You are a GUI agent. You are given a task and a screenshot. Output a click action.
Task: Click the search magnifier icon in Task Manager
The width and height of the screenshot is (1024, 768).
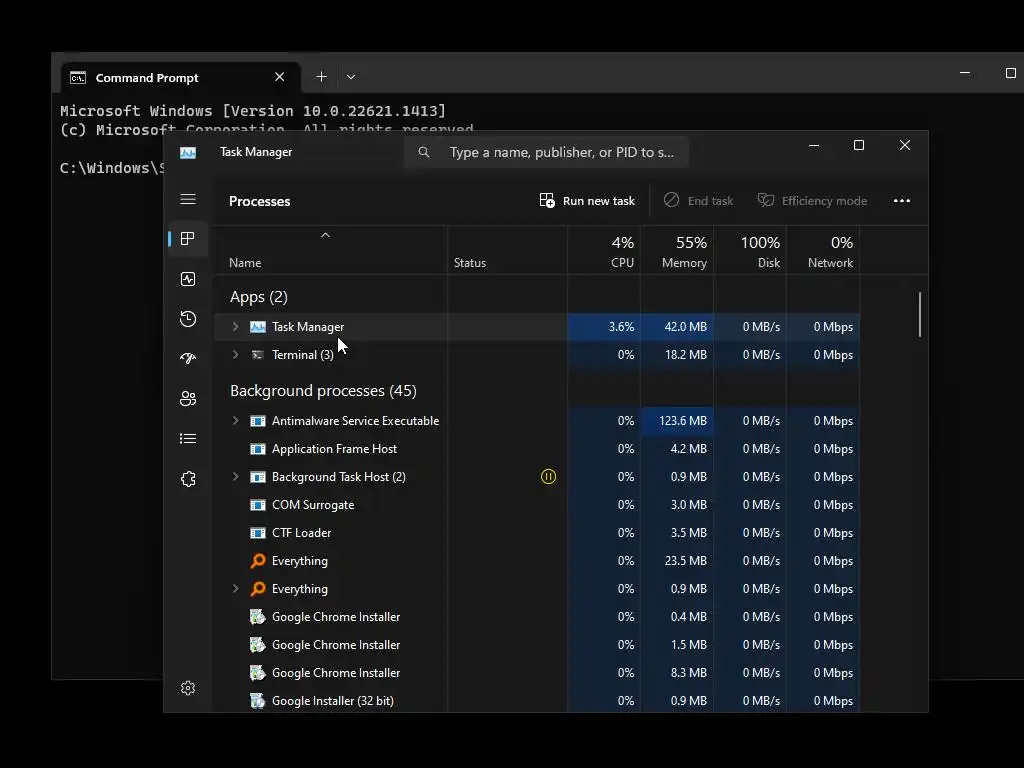424,152
